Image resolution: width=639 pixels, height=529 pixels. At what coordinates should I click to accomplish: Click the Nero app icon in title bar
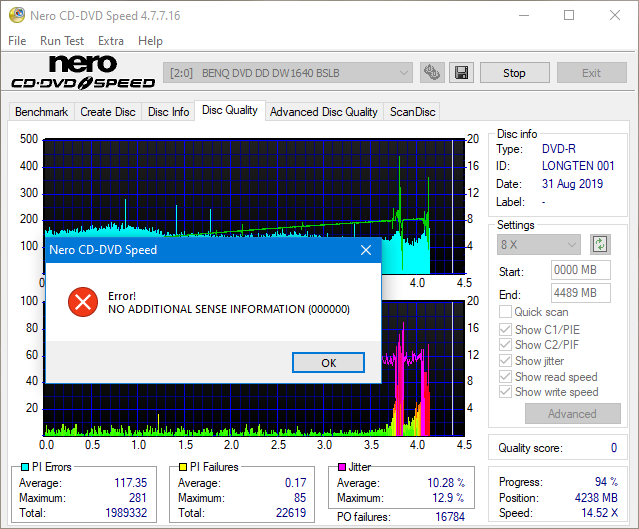pyautogui.click(x=17, y=15)
